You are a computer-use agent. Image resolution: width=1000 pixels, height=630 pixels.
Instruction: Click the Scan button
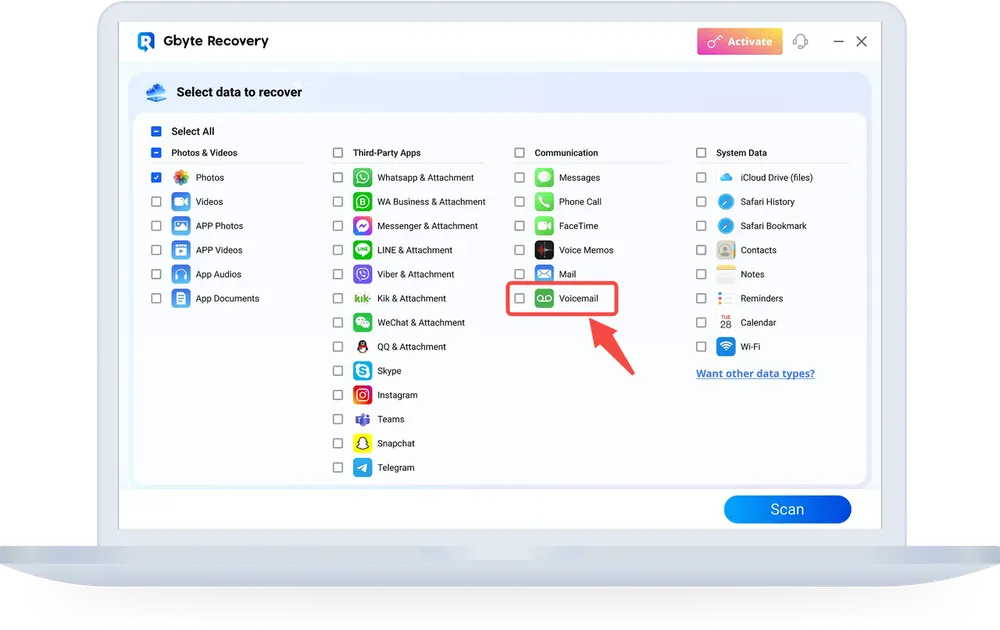coord(787,509)
